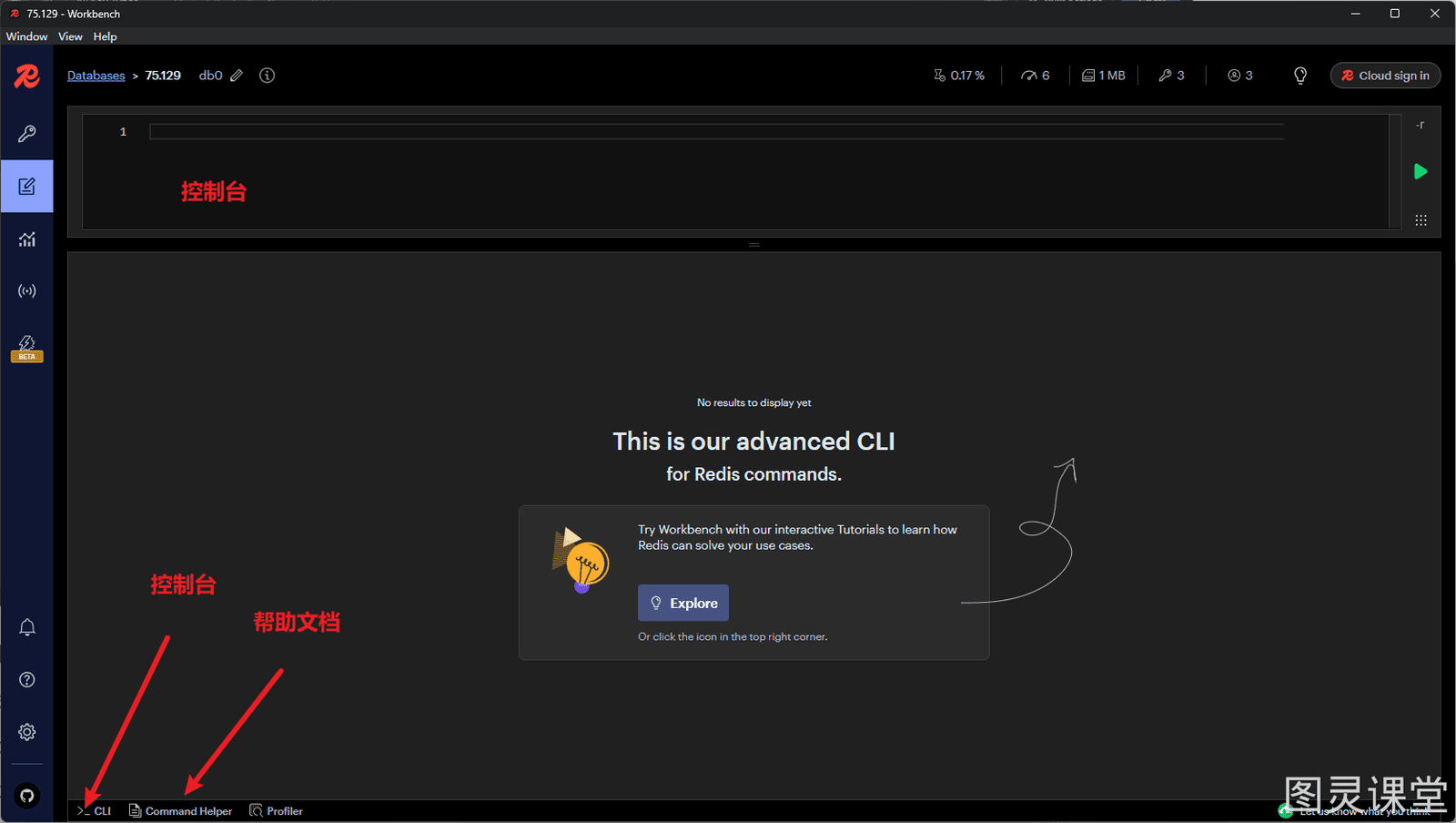Open the settings gear in the sidebar
This screenshot has height=823, width=1456.
pos(27,732)
